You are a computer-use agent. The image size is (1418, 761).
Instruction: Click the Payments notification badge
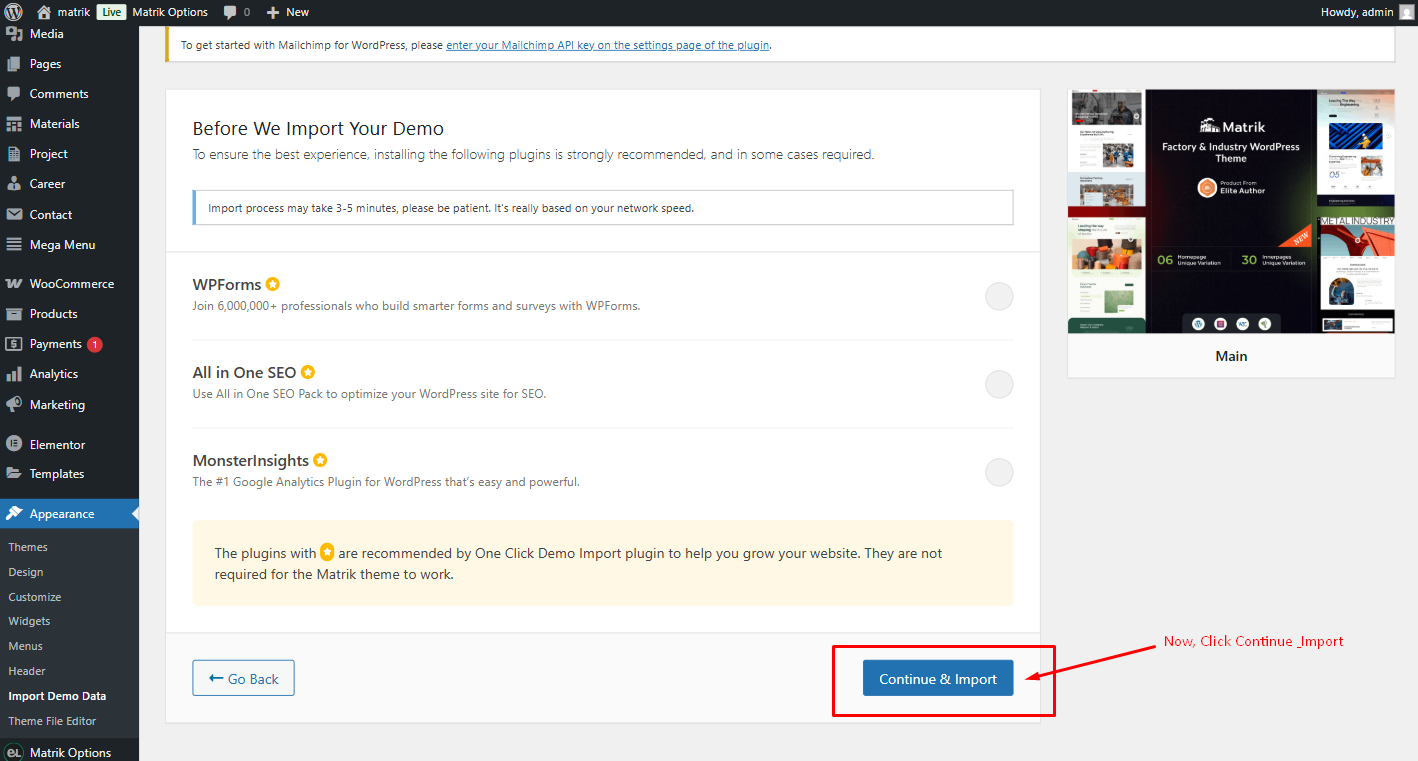(x=95, y=344)
